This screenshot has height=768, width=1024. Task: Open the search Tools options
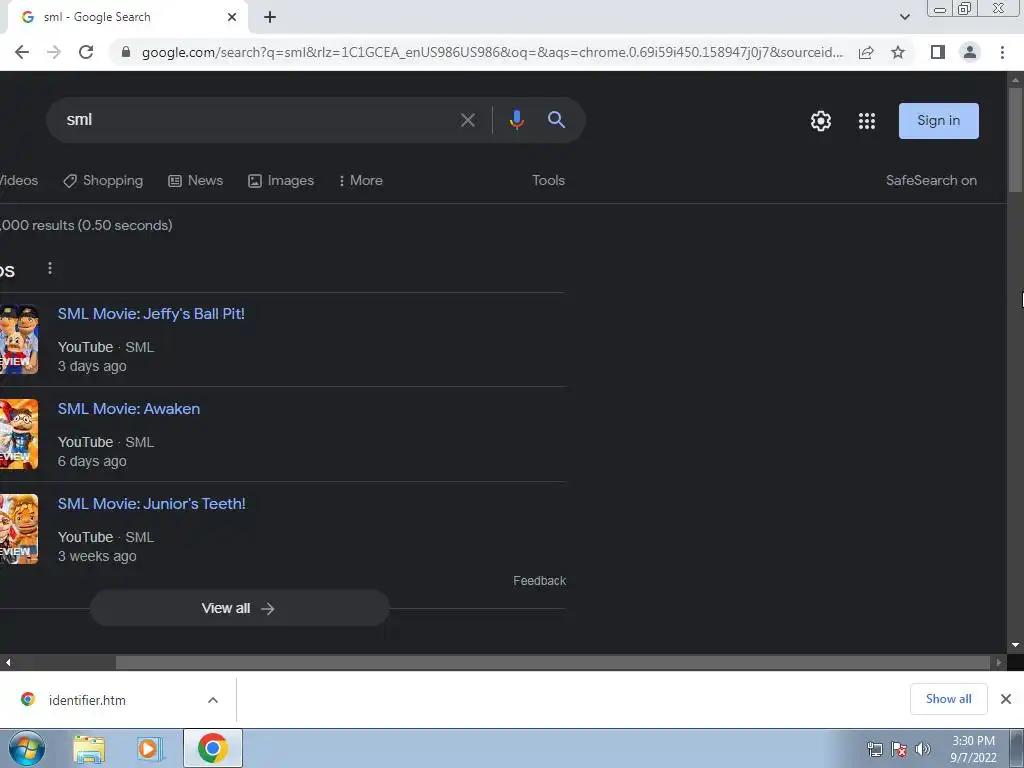(x=548, y=180)
